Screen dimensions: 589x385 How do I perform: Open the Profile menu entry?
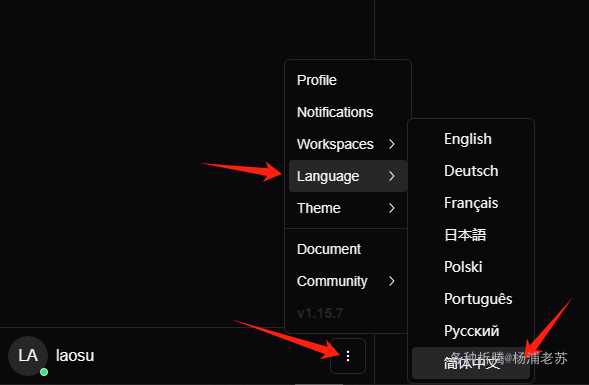click(348, 80)
